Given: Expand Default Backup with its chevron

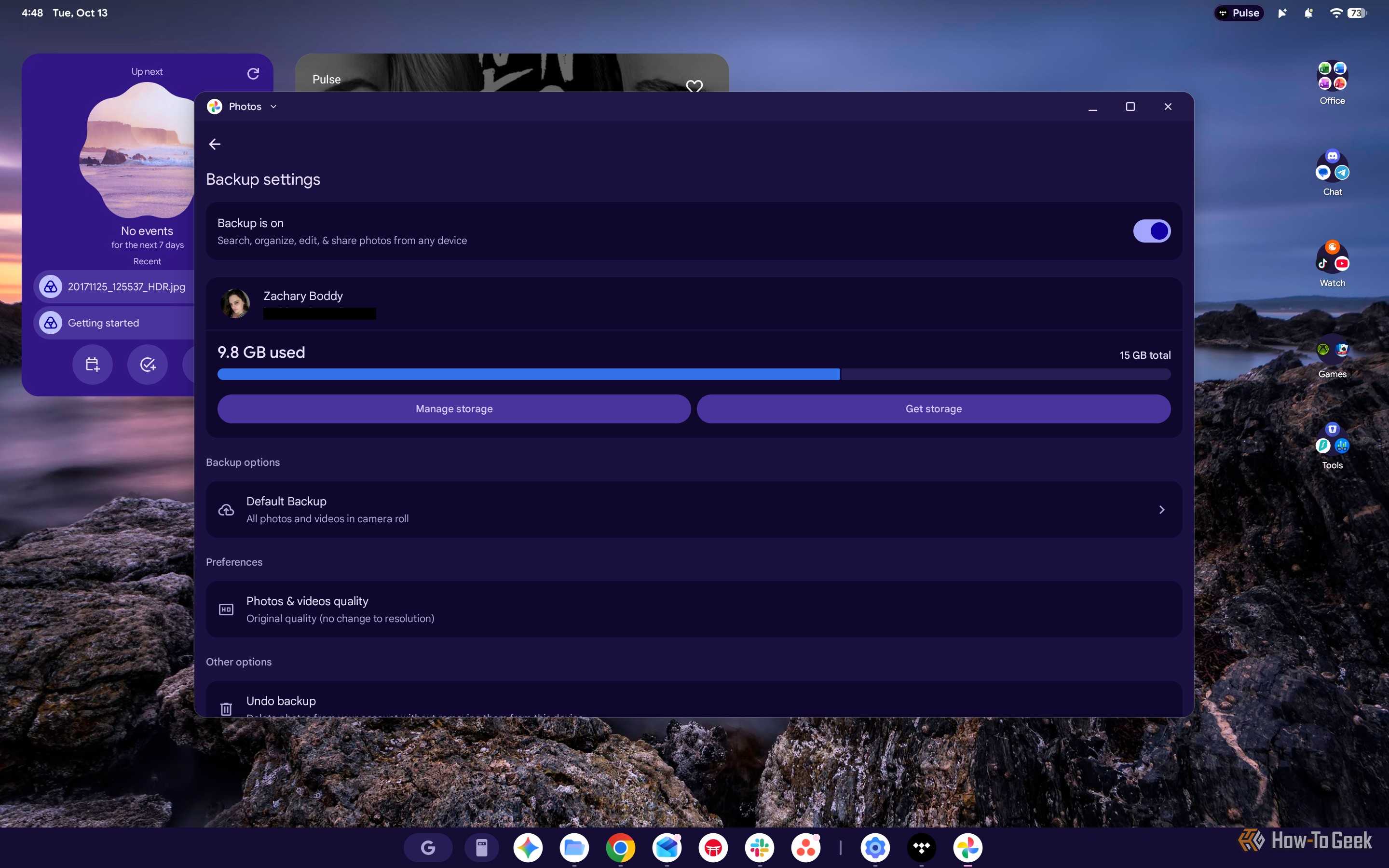Looking at the screenshot, I should (x=1162, y=510).
